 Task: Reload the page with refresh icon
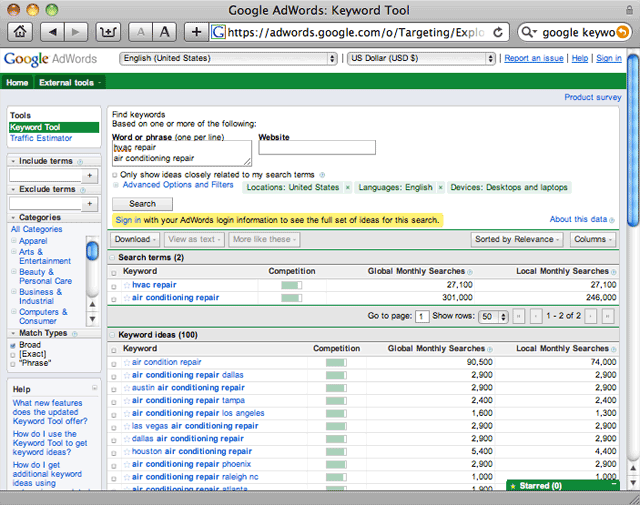tap(498, 32)
